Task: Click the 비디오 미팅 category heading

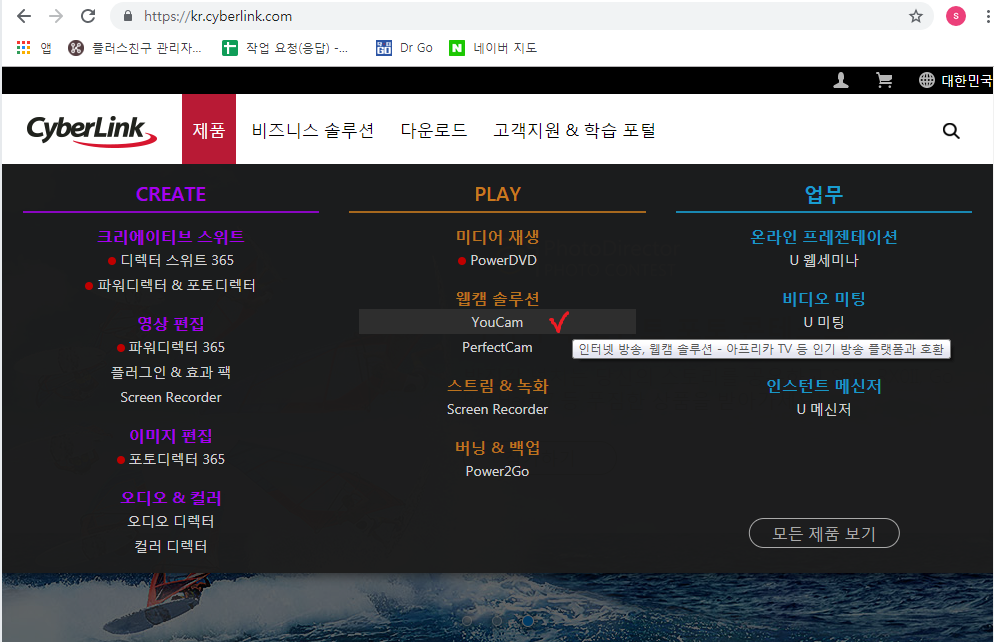Action: (x=824, y=299)
